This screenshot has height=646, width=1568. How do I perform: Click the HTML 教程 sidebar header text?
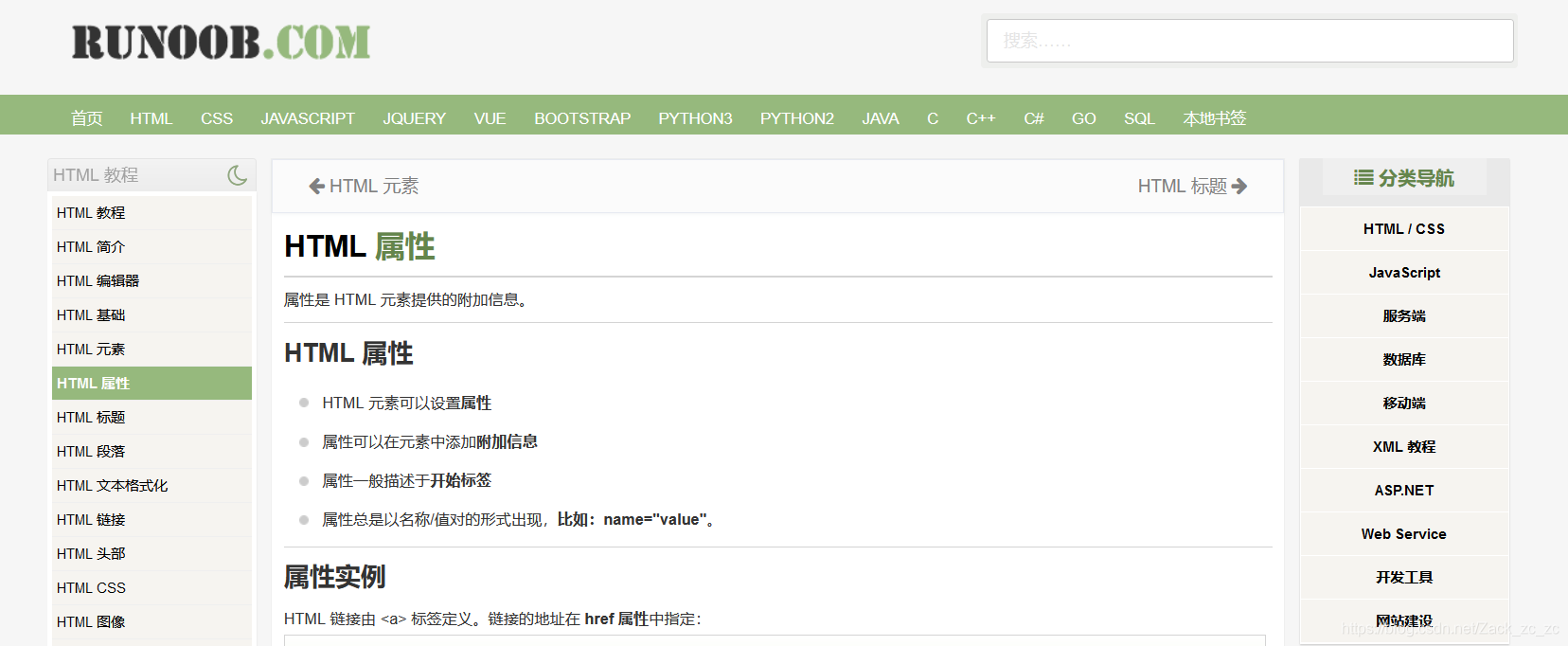(96, 175)
